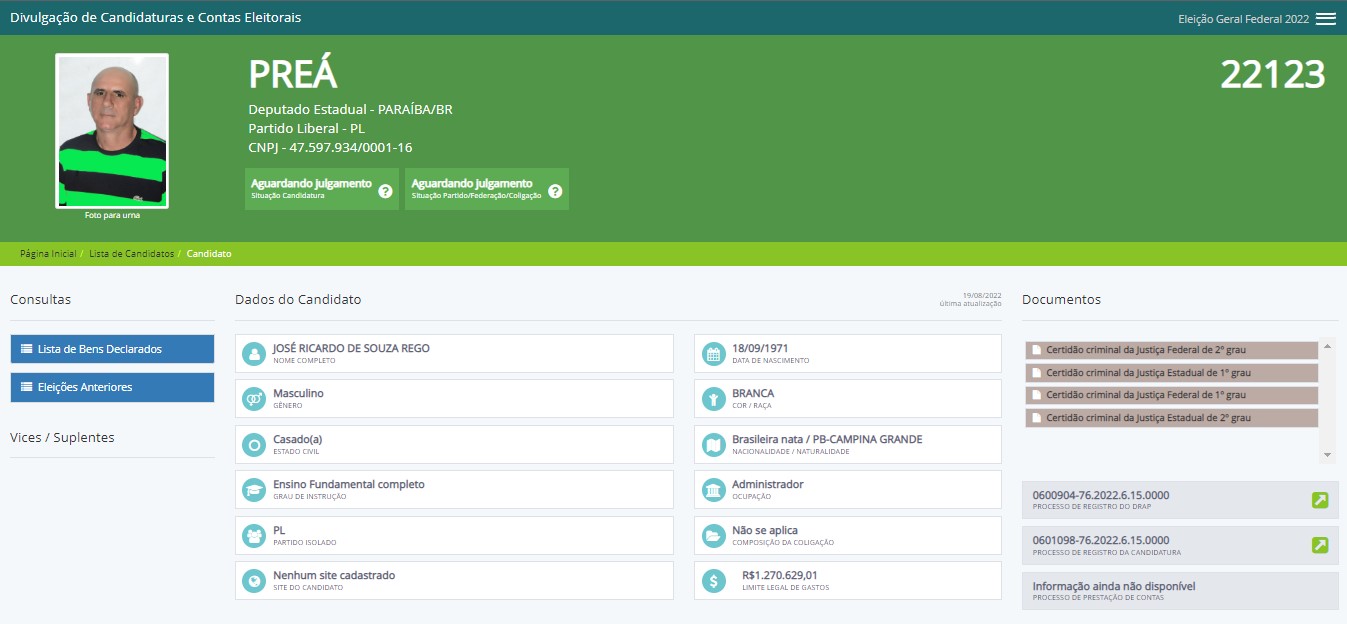Image resolution: width=1347 pixels, height=624 pixels.
Task: Open the hamburger menu at top right
Action: click(1325, 19)
